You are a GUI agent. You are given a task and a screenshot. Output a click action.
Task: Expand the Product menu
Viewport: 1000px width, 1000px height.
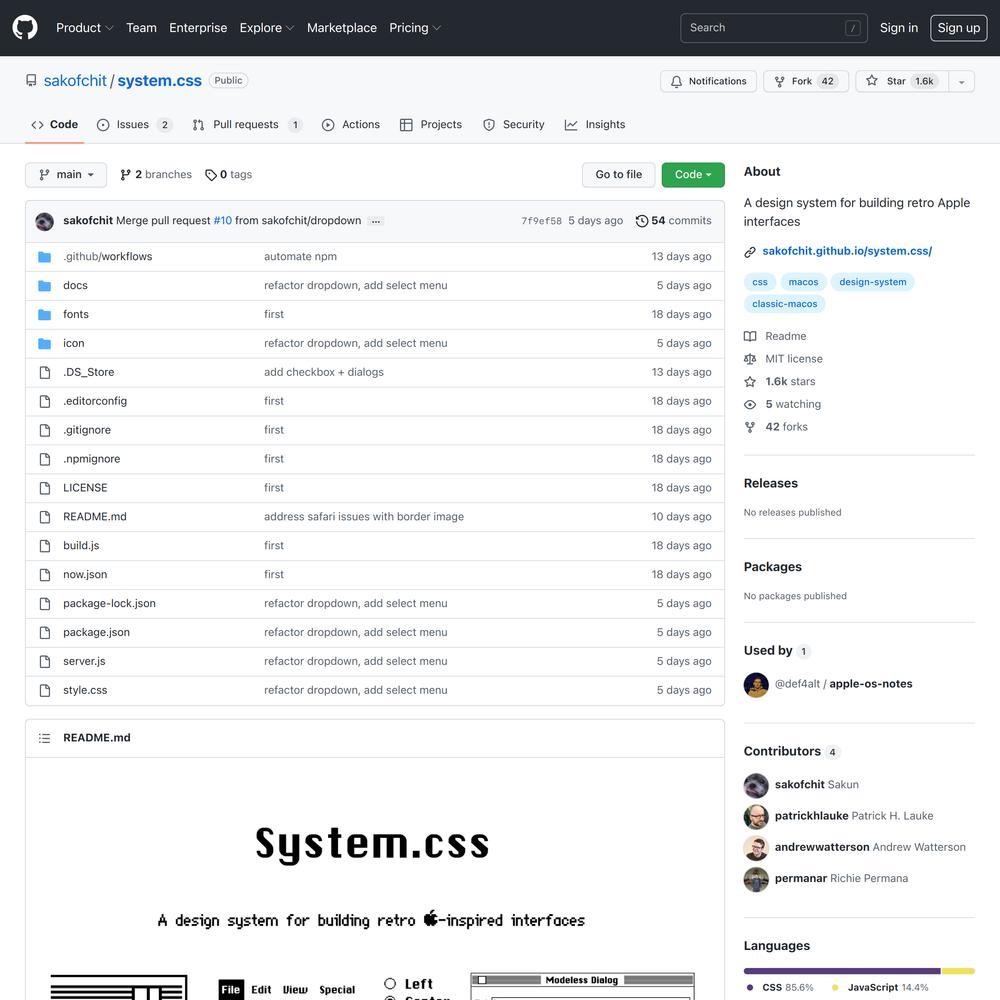pyautogui.click(x=84, y=28)
